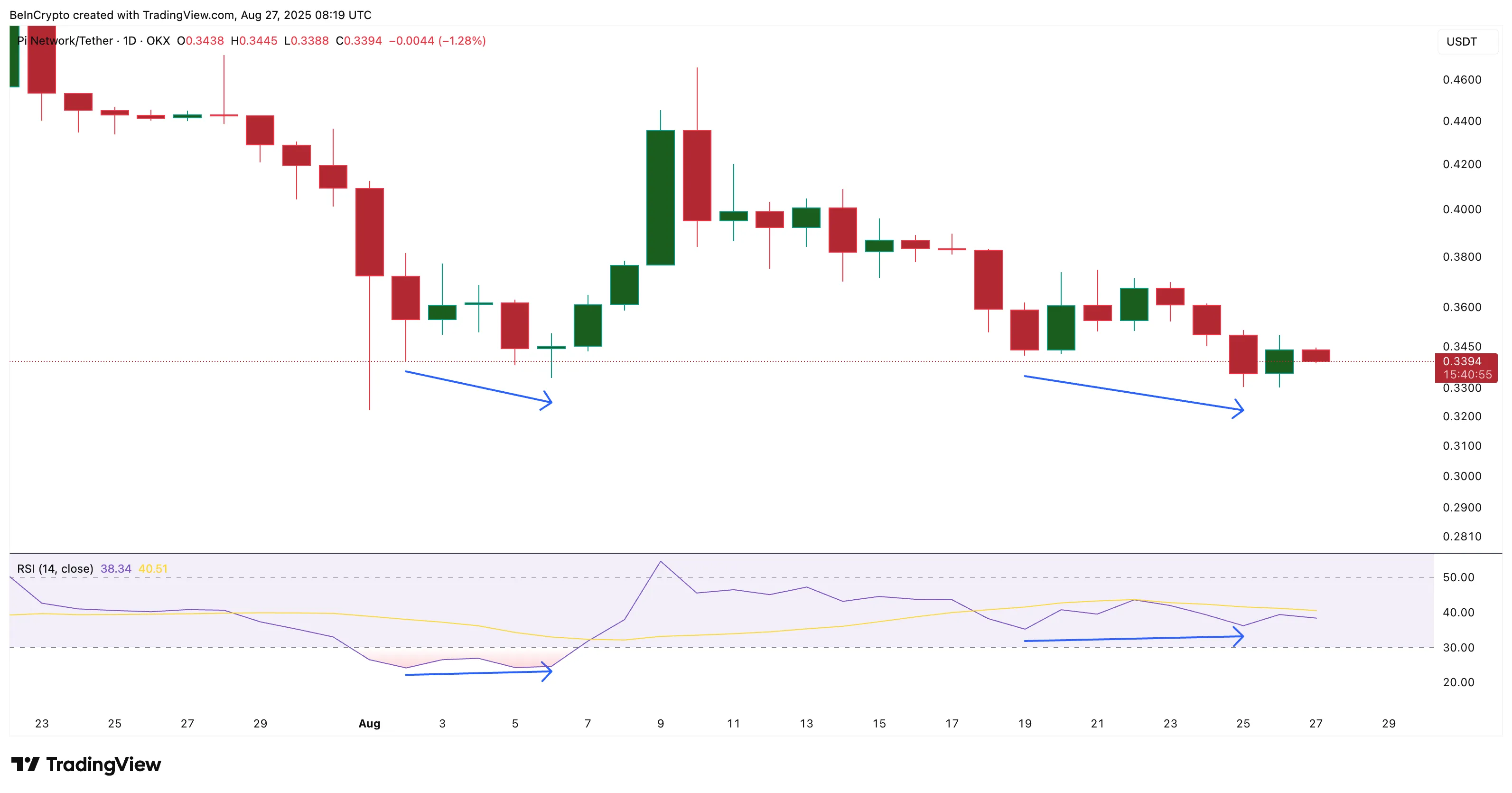The width and height of the screenshot is (1512, 793).
Task: Click the 1D timeframe text in the header
Action: click(129, 40)
